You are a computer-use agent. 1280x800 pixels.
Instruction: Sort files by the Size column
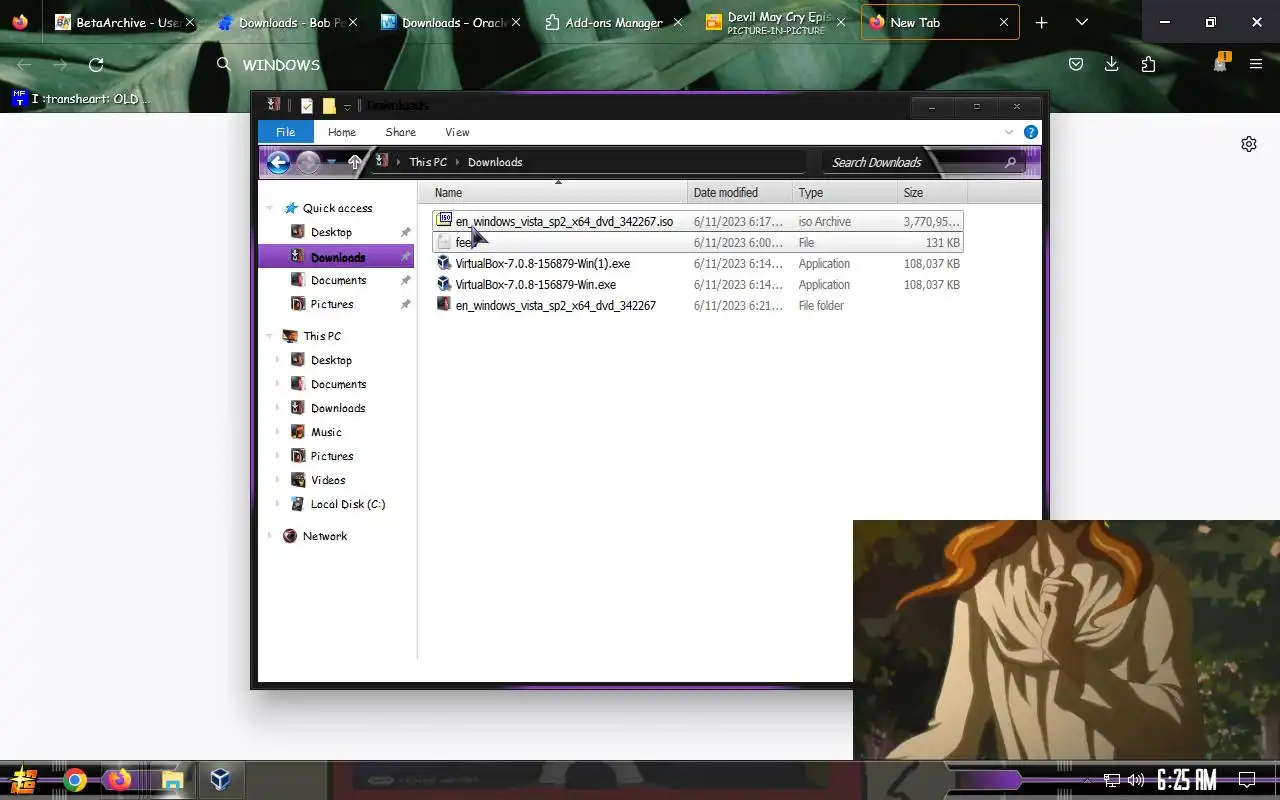pyautogui.click(x=932, y=192)
